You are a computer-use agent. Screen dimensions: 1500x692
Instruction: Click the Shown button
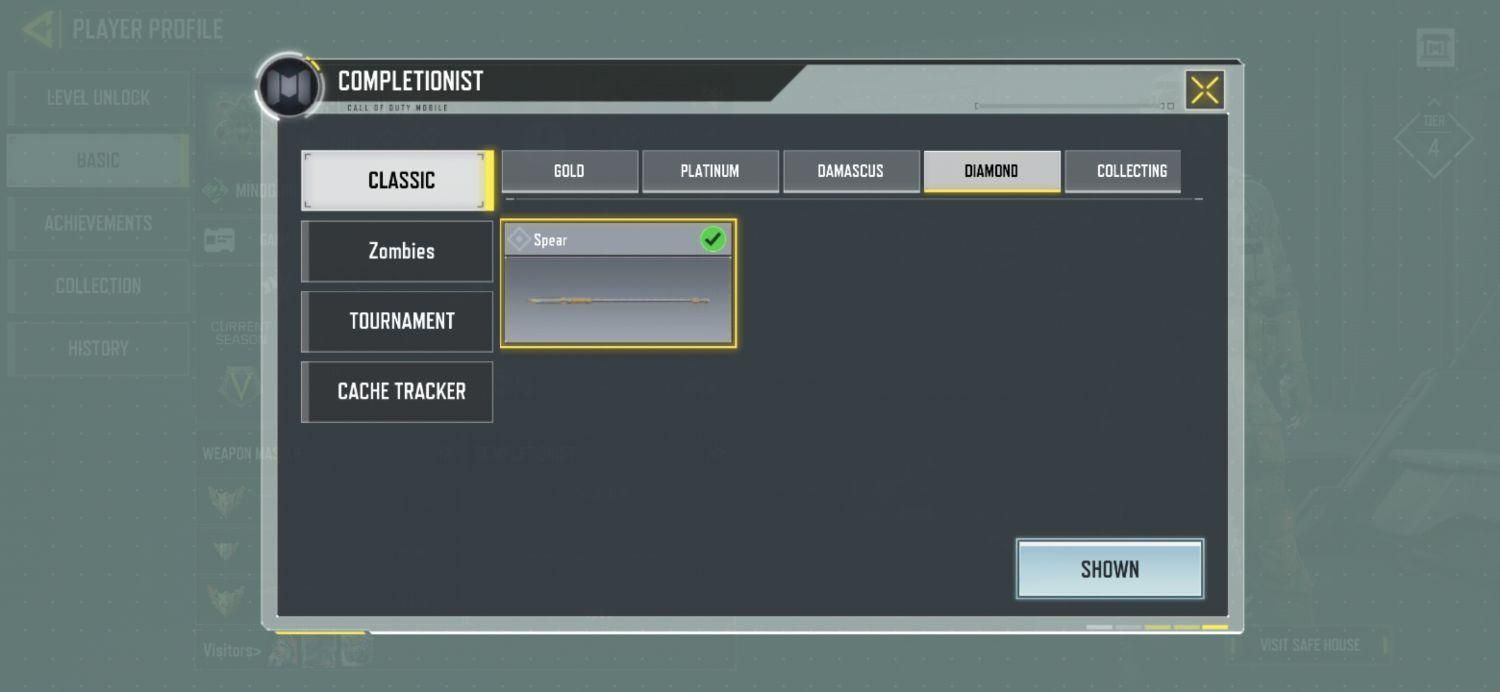click(x=1110, y=569)
